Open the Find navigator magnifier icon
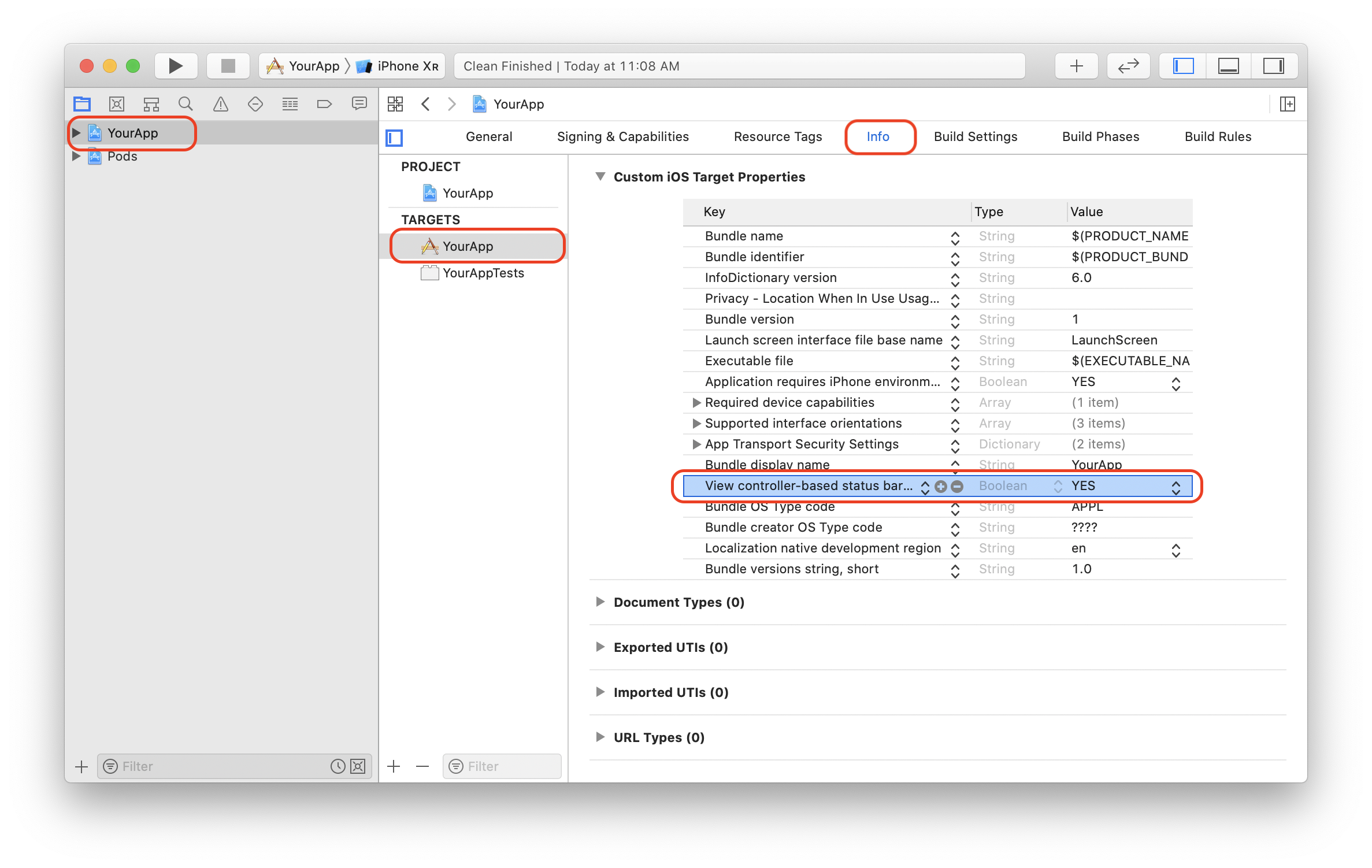 point(186,104)
